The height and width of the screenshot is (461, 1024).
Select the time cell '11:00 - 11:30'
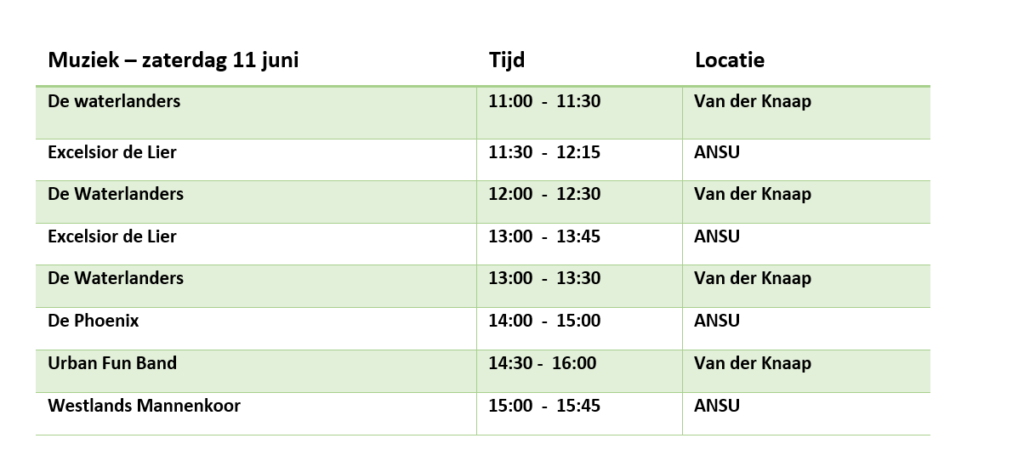click(x=545, y=101)
